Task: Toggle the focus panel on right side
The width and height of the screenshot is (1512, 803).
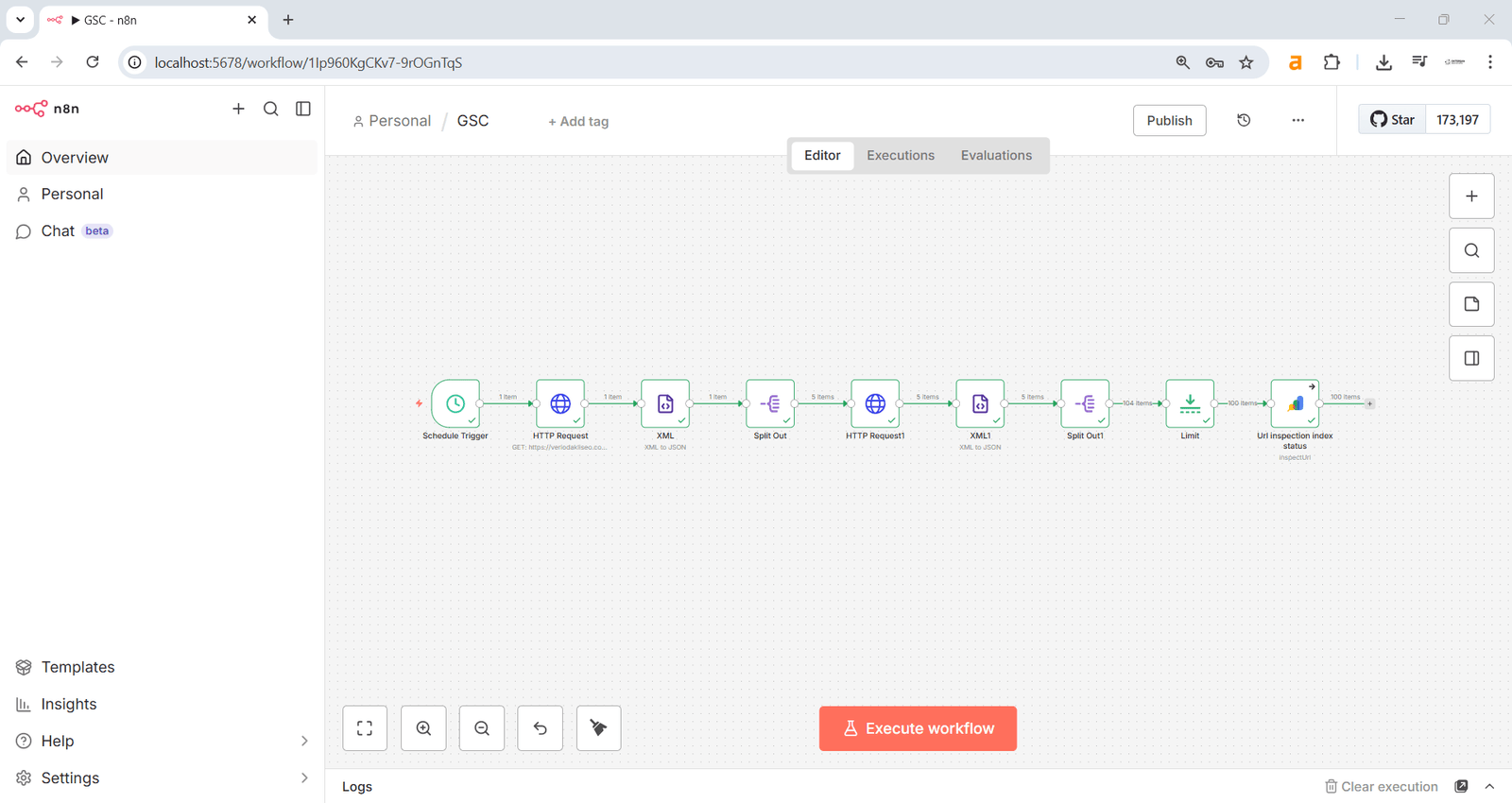Action: coord(1471,358)
